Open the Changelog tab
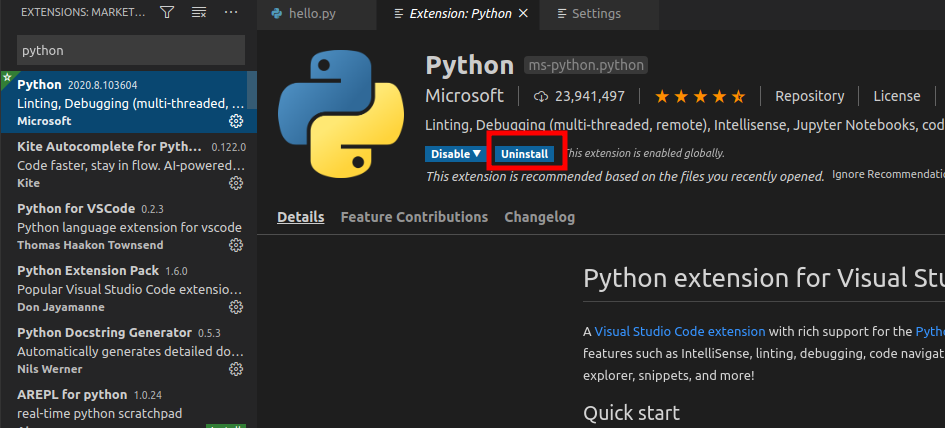The width and height of the screenshot is (945, 428). [539, 217]
